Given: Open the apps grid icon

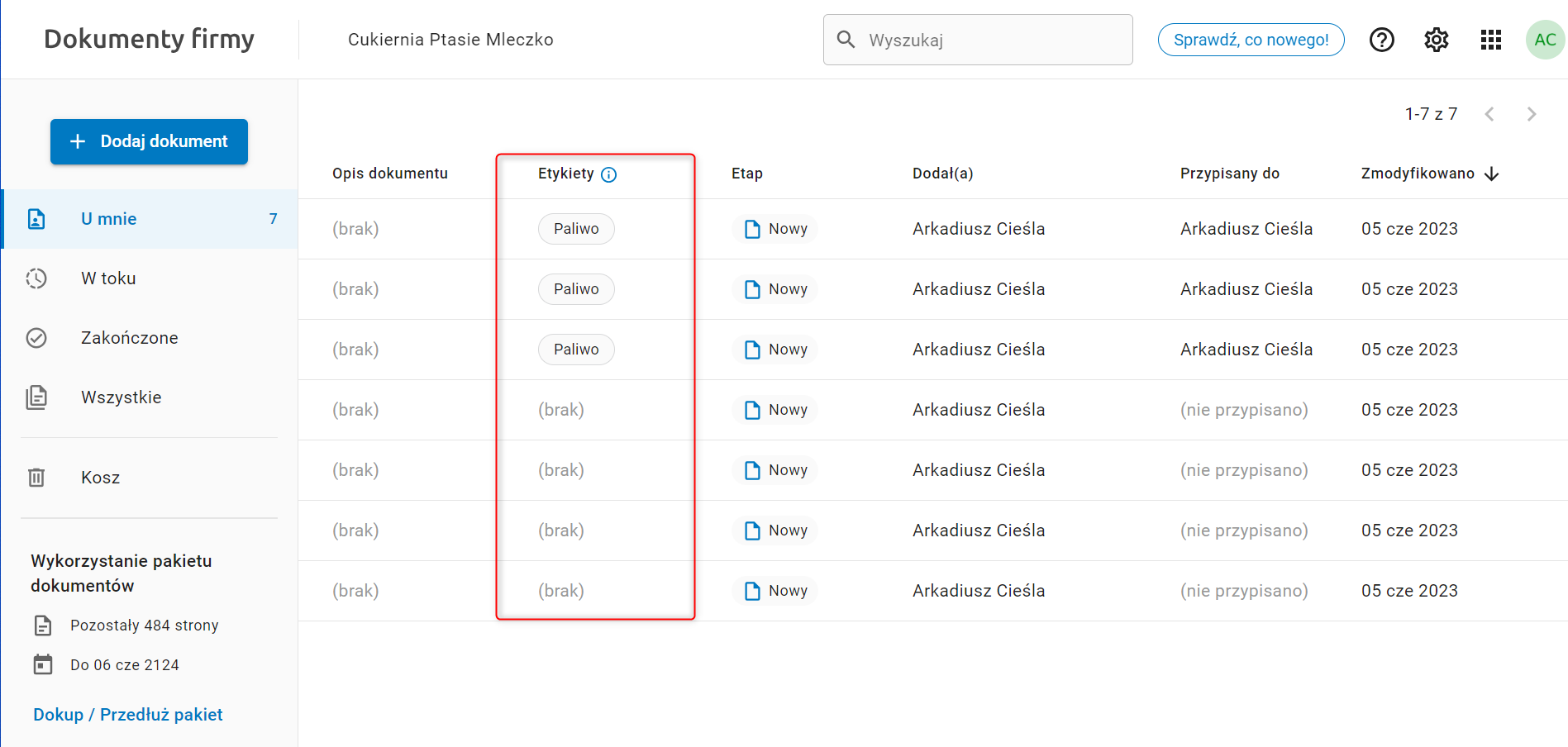Looking at the screenshot, I should pyautogui.click(x=1491, y=40).
